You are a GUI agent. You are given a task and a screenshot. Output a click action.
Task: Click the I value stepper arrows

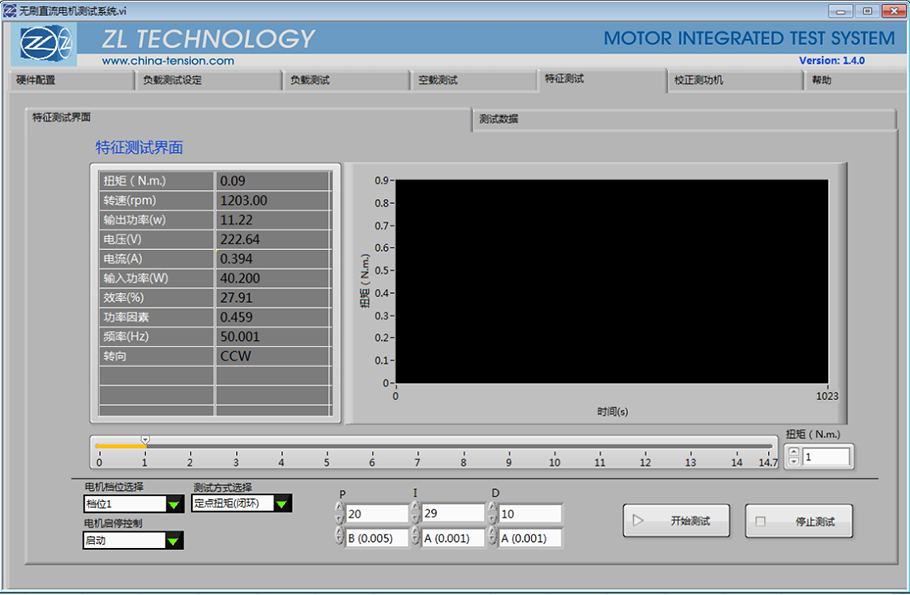pyautogui.click(x=415, y=514)
